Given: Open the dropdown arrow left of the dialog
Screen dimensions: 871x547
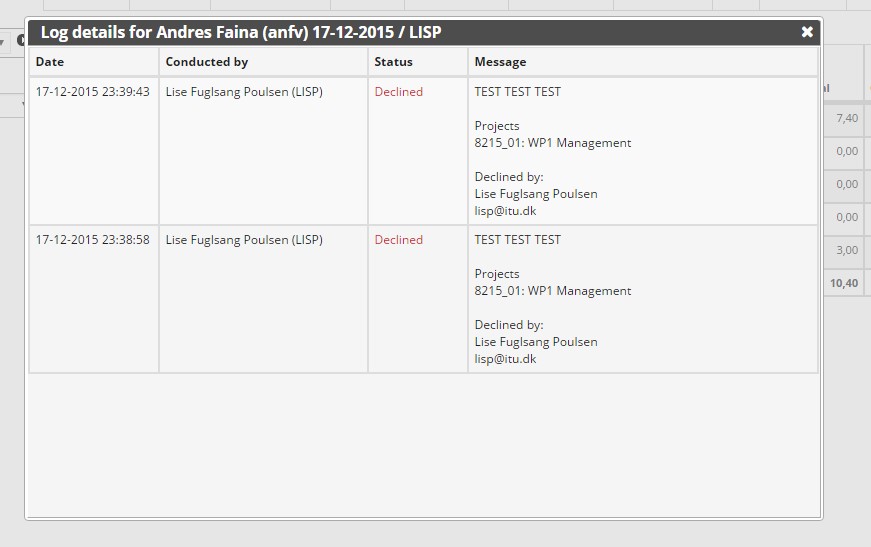Looking at the screenshot, I should click(x=3, y=42).
